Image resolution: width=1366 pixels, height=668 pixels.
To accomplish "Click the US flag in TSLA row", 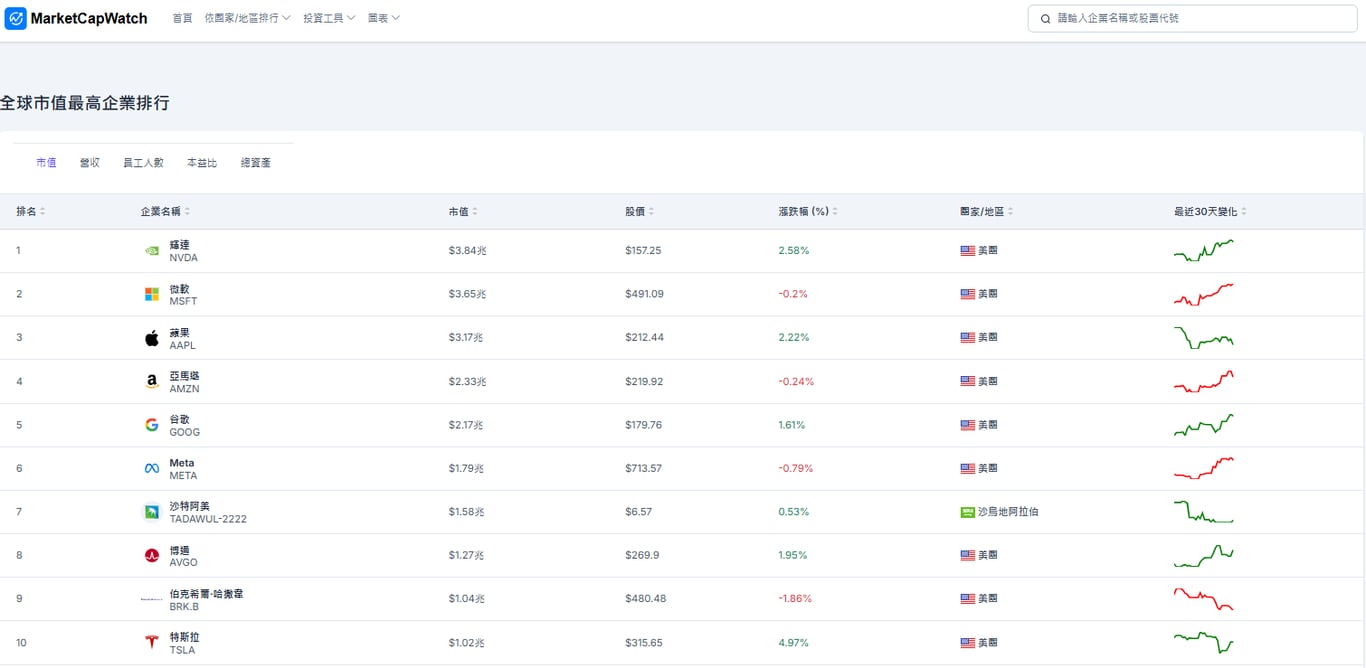I will pos(967,642).
